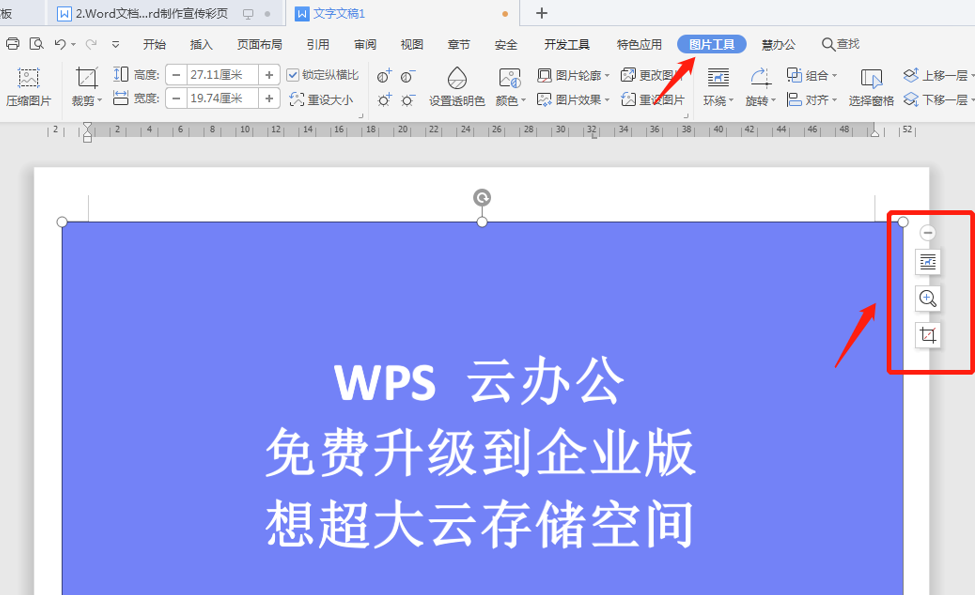Click 上移一层 bring forward button
This screenshot has height=595, width=975.
pyautogui.click(x=936, y=75)
